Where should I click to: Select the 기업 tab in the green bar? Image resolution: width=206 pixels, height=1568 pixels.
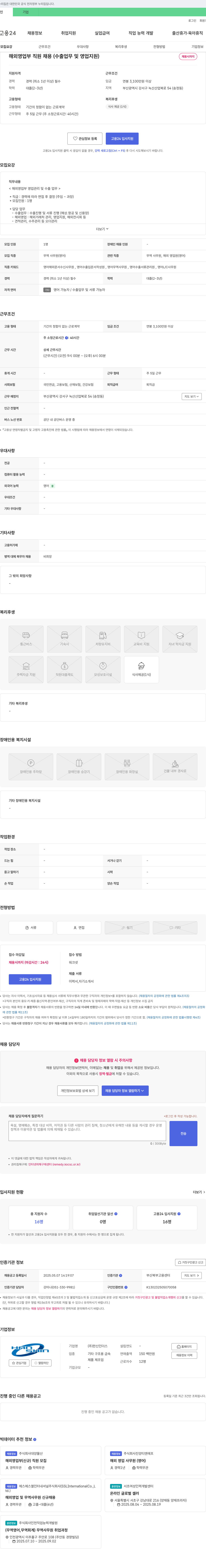coord(26,12)
